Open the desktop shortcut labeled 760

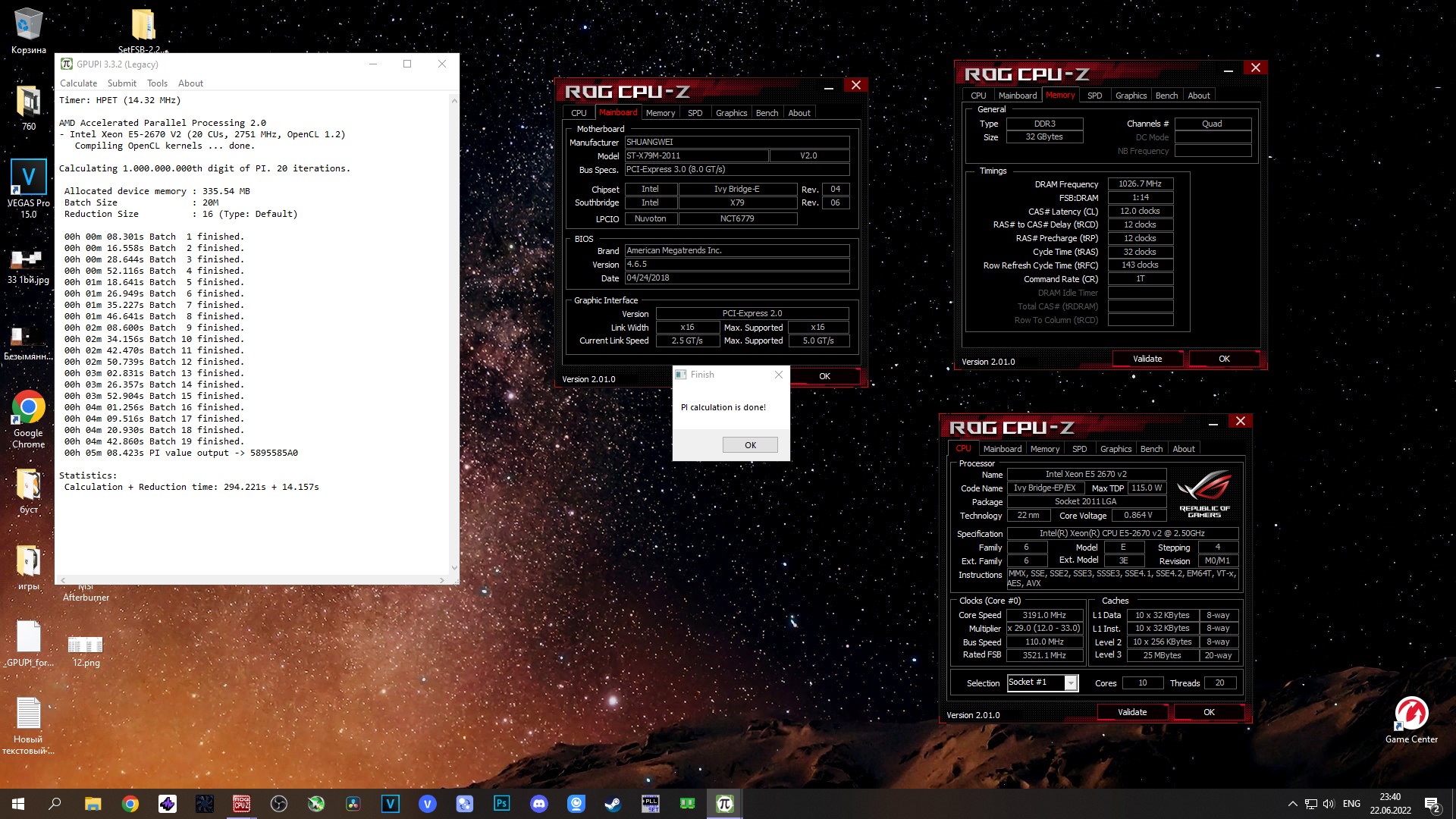click(x=28, y=108)
